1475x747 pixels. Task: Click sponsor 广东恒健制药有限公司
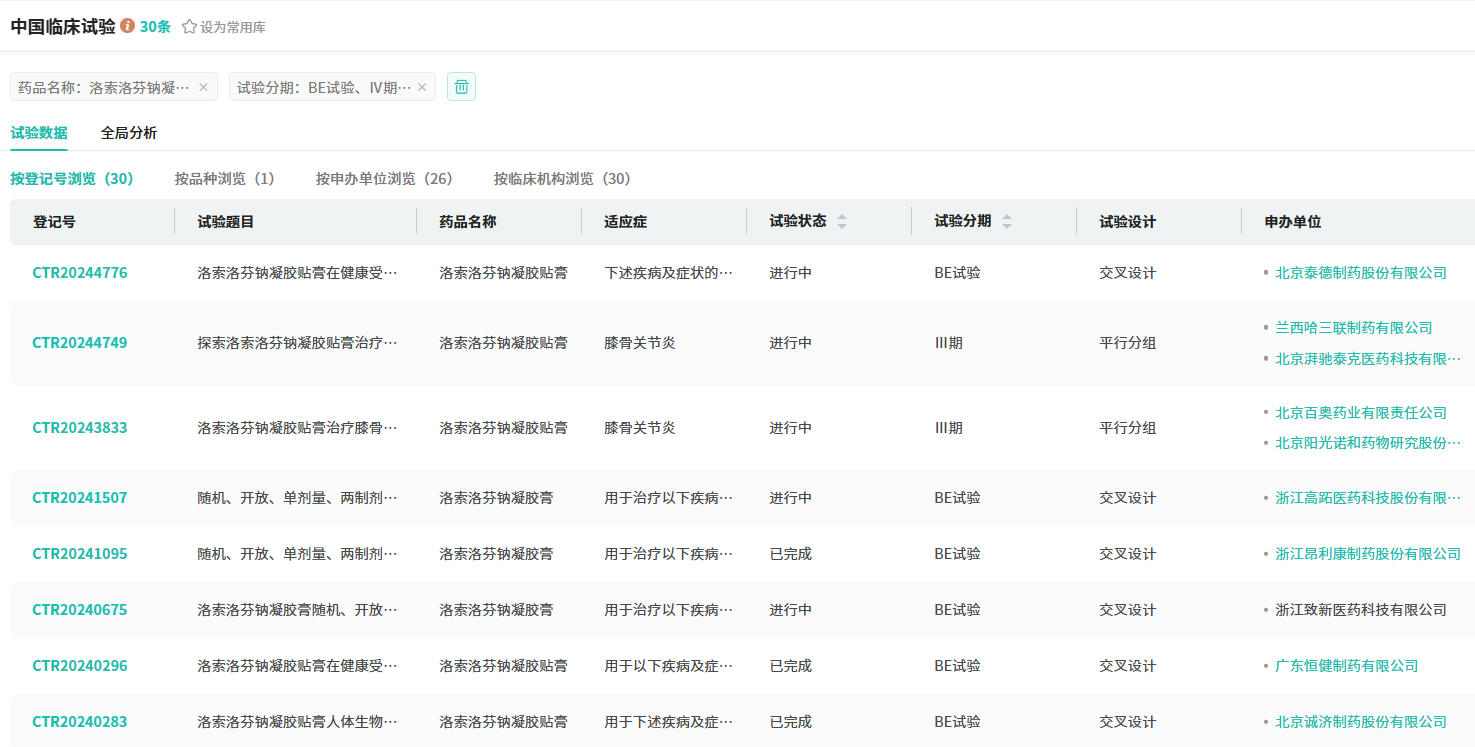pos(1347,666)
